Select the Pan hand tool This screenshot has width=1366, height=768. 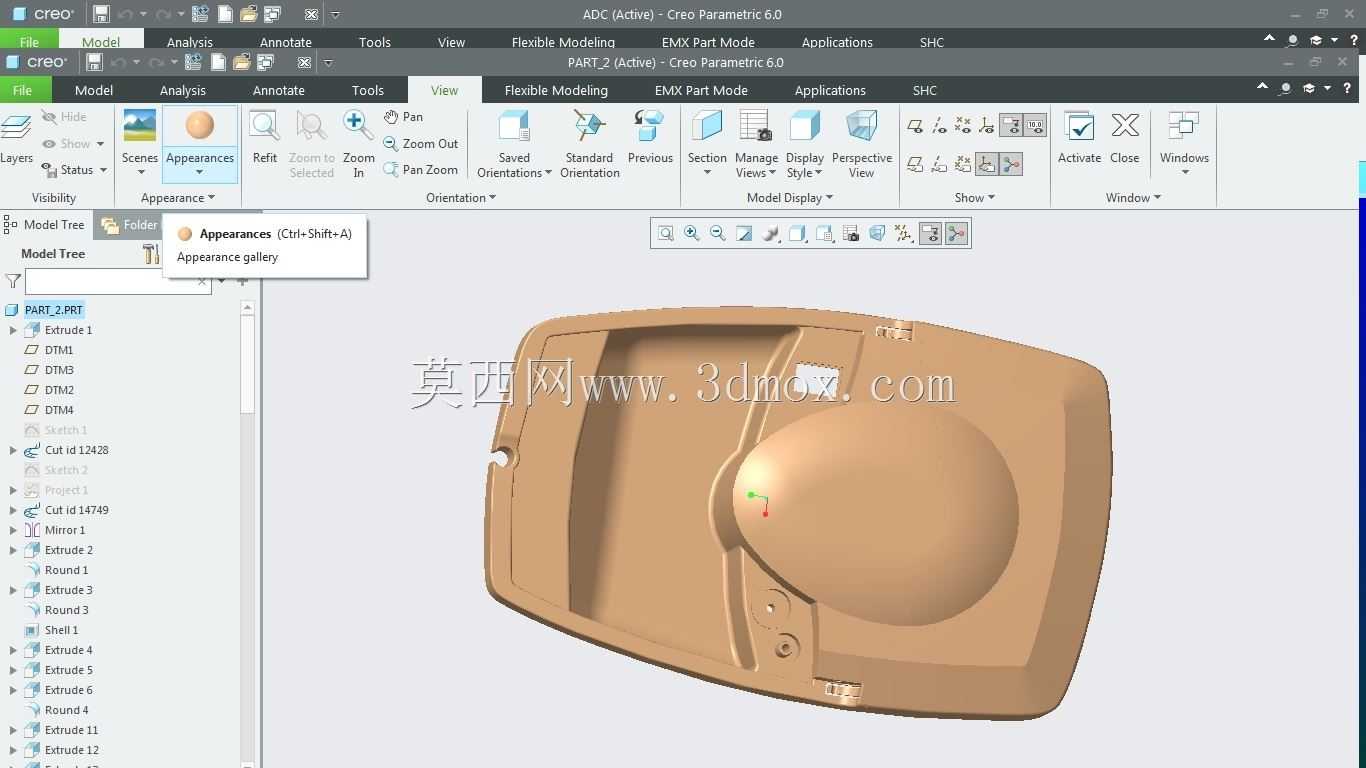(x=391, y=117)
